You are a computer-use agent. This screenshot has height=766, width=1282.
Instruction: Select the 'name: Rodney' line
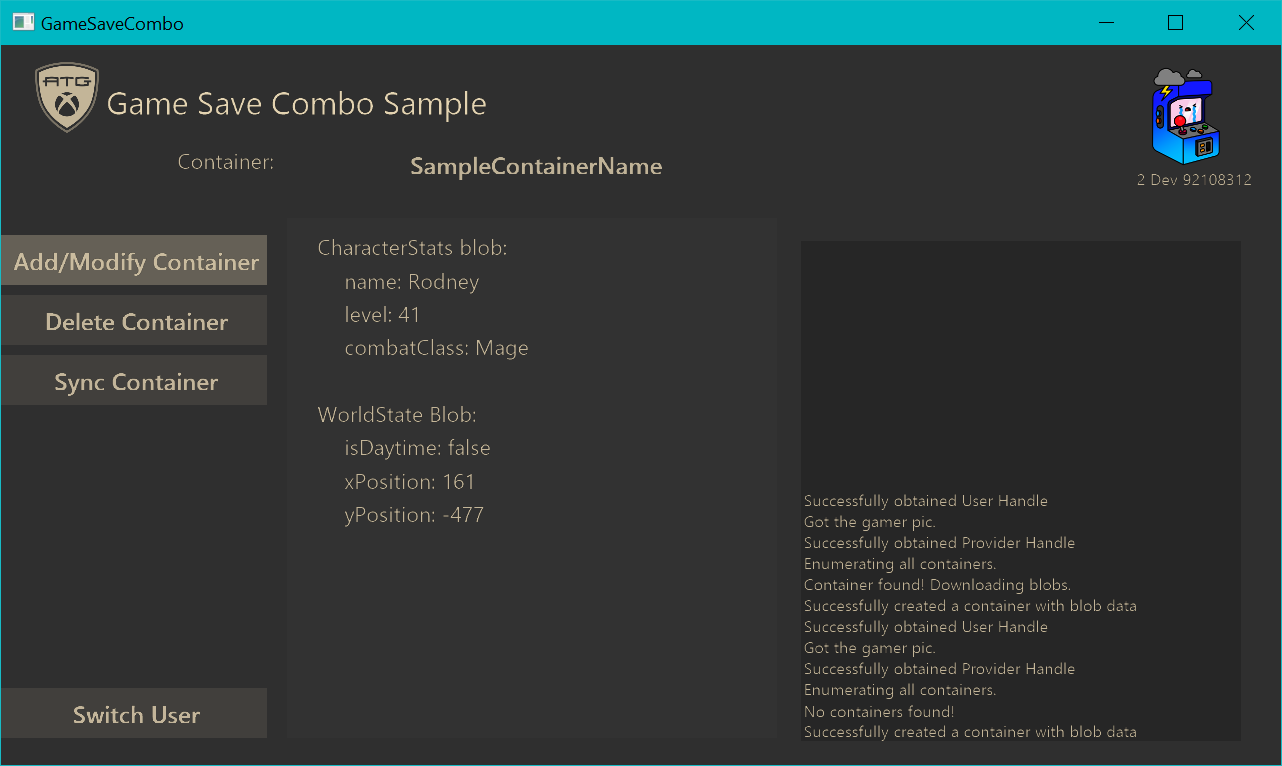click(x=412, y=282)
